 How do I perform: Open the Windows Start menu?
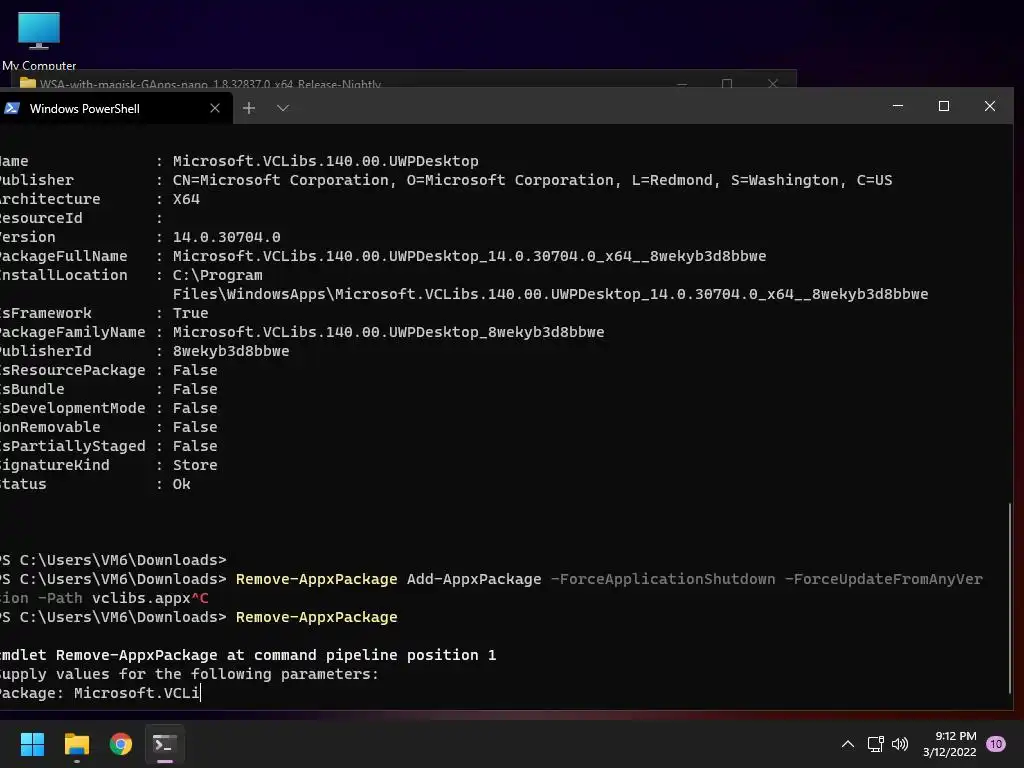[32, 744]
